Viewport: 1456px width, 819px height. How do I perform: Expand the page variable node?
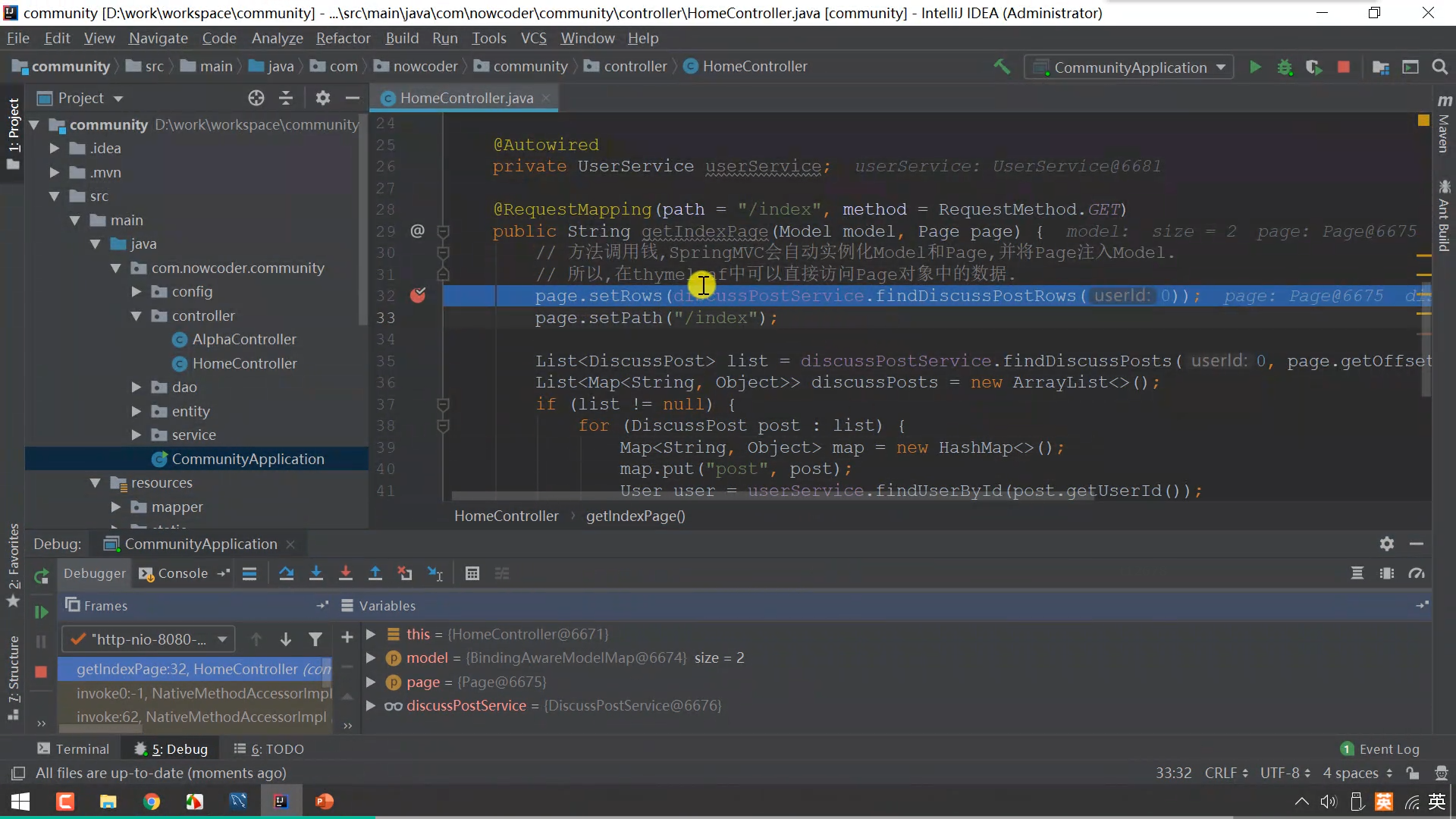point(371,682)
